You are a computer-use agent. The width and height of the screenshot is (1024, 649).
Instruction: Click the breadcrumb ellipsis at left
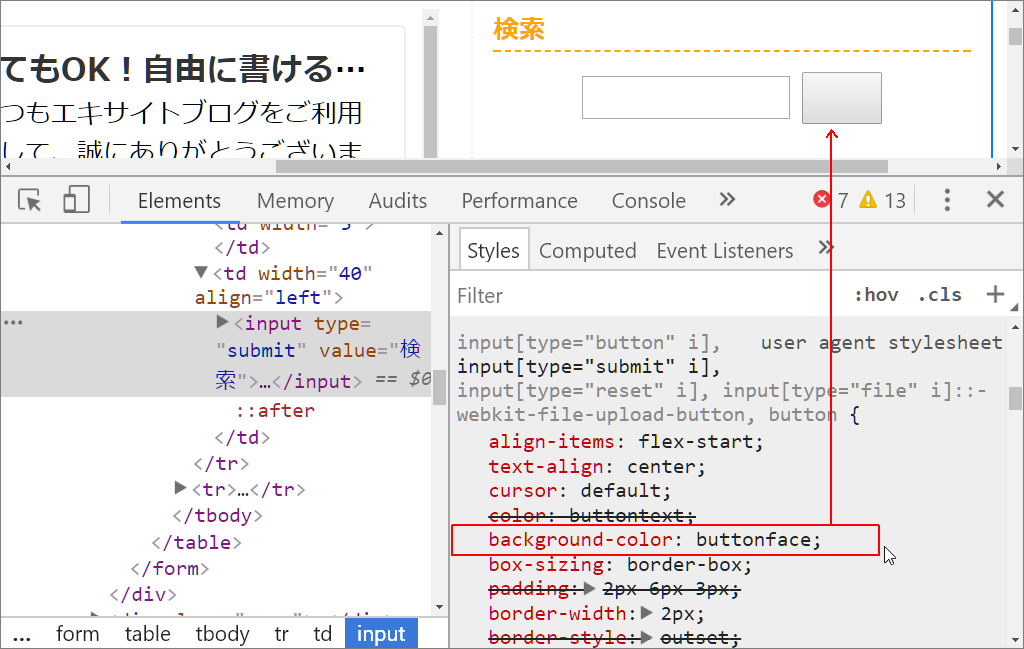pyautogui.click(x=22, y=636)
